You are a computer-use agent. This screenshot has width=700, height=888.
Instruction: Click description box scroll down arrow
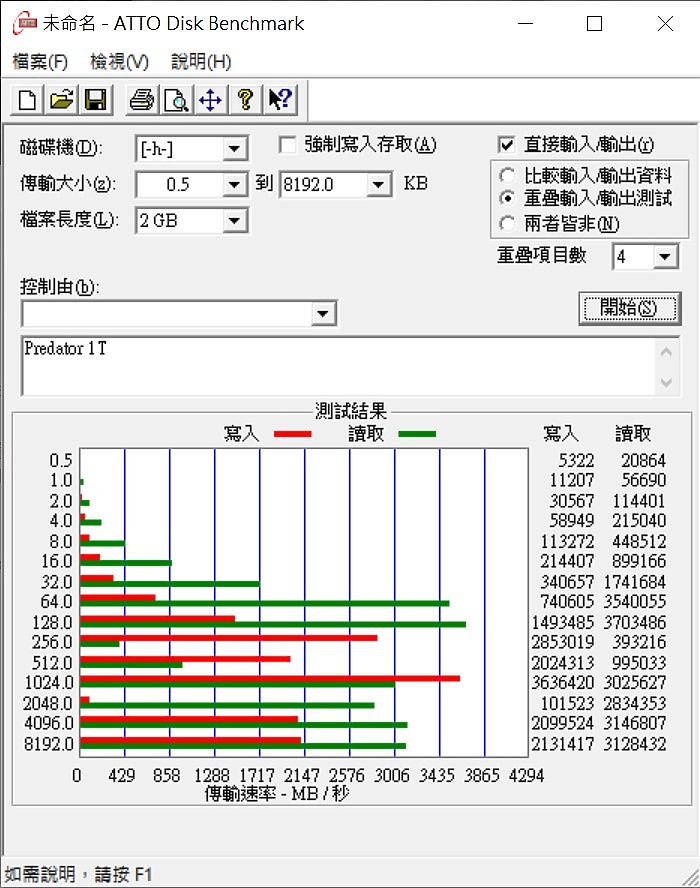[x=667, y=382]
